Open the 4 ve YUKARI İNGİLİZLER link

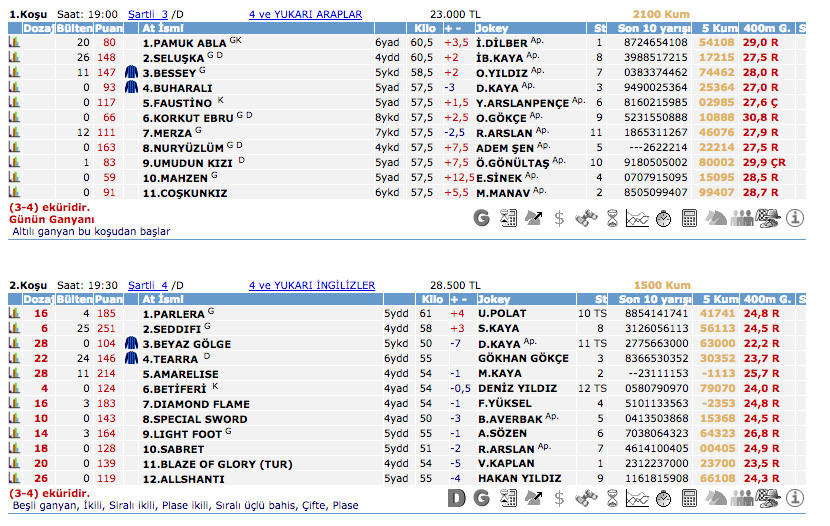click(311, 285)
